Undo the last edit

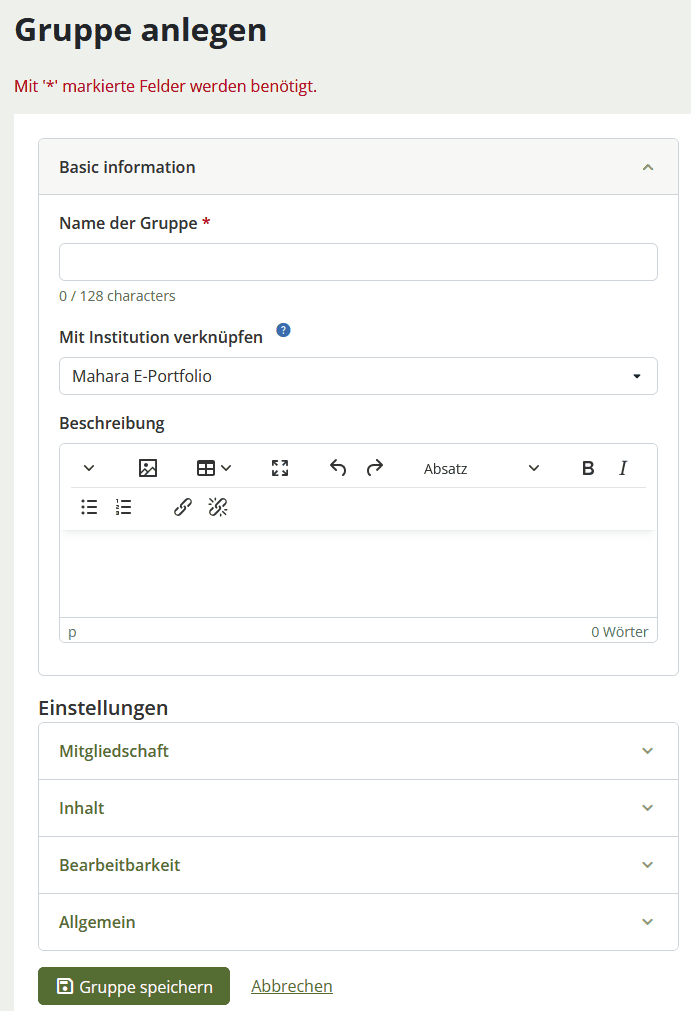tap(338, 468)
